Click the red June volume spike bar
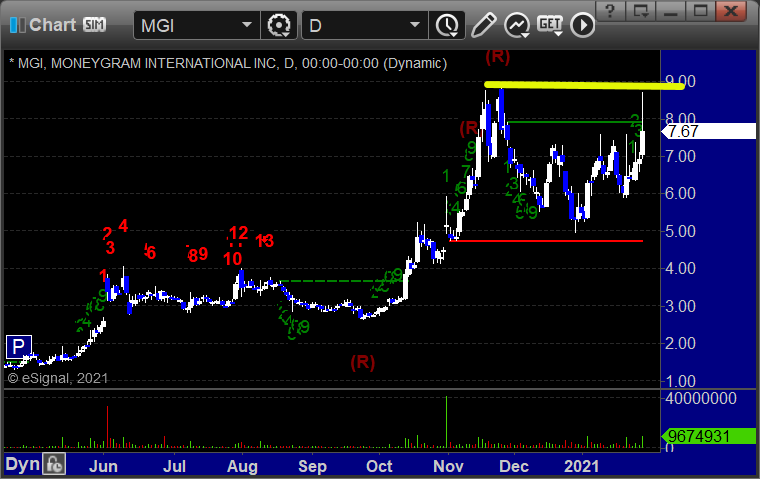 click(x=108, y=427)
